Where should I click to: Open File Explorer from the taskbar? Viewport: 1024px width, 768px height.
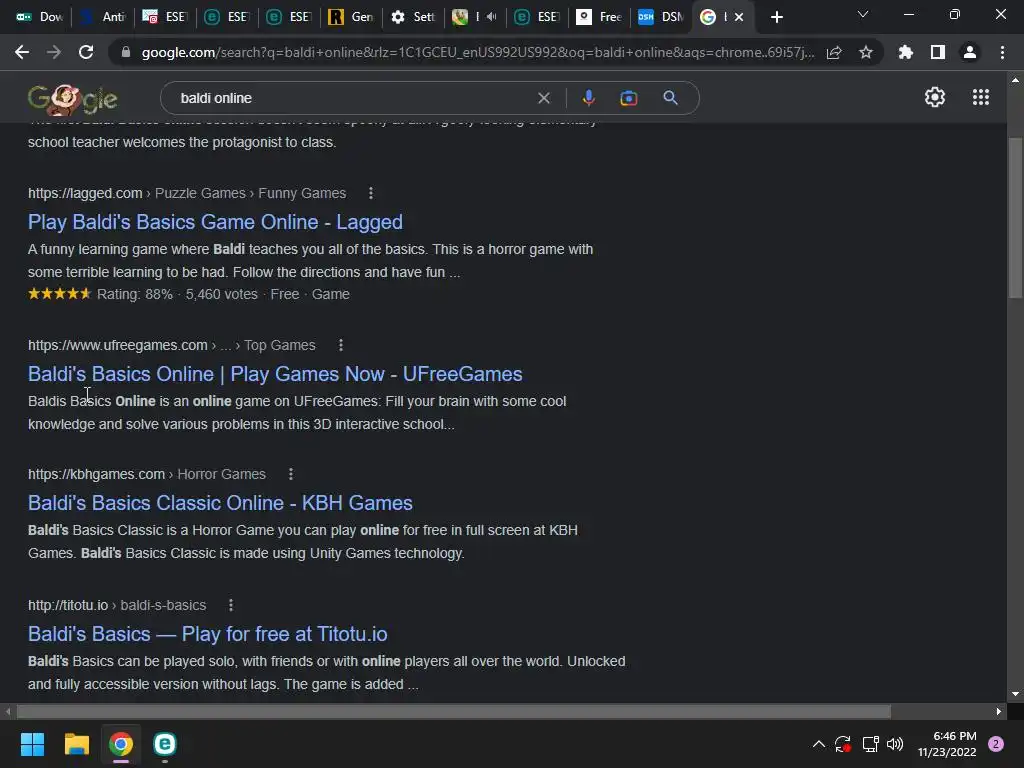tap(76, 744)
